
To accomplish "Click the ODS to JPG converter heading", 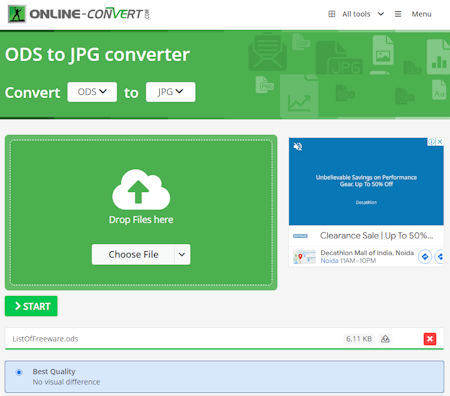I will pyautogui.click(x=97, y=54).
